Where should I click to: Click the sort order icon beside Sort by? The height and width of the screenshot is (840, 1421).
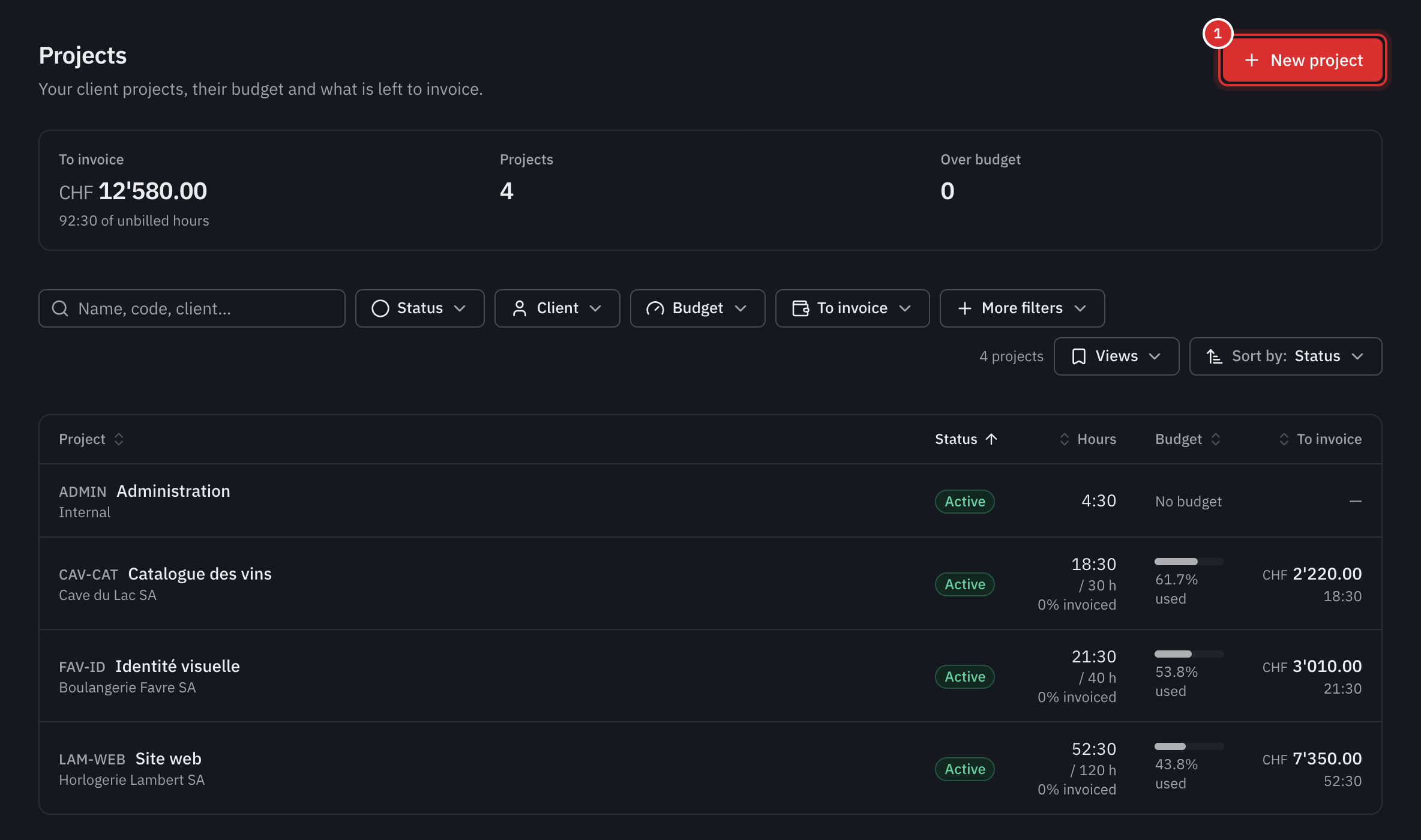(x=1215, y=356)
